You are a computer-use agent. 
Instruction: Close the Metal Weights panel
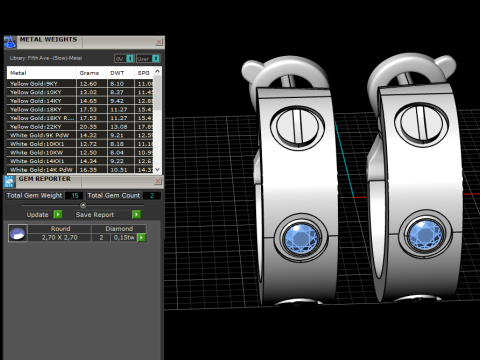(x=159, y=42)
